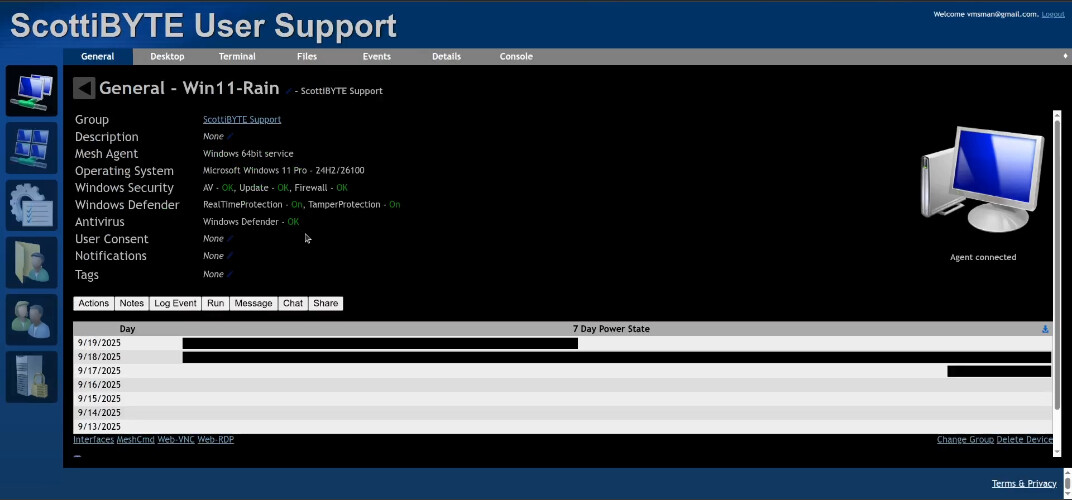Viewport: 1072px width, 500px height.
Task: Open My Devices from the sidebar
Action: pos(33,90)
